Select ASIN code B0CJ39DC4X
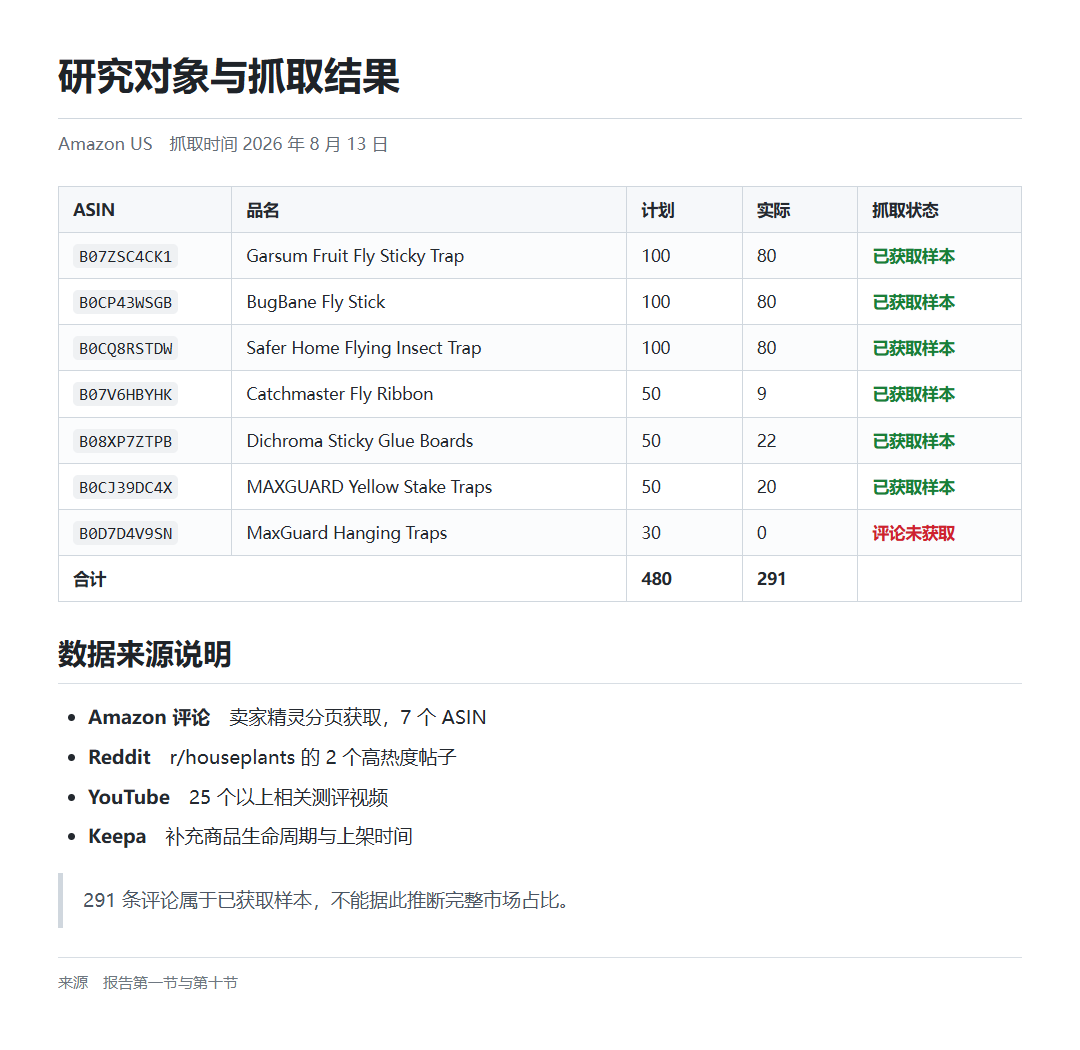Image resolution: width=1080 pixels, height=1050 pixels. point(125,487)
